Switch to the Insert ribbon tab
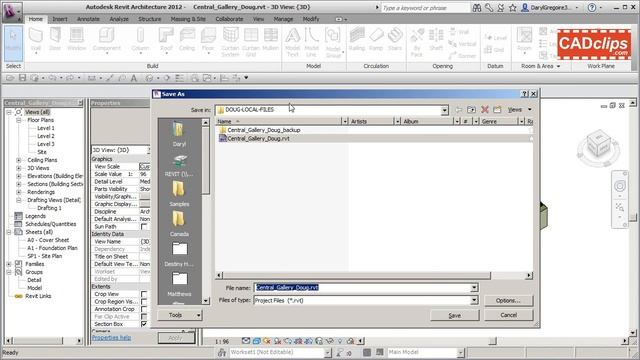 point(60,19)
